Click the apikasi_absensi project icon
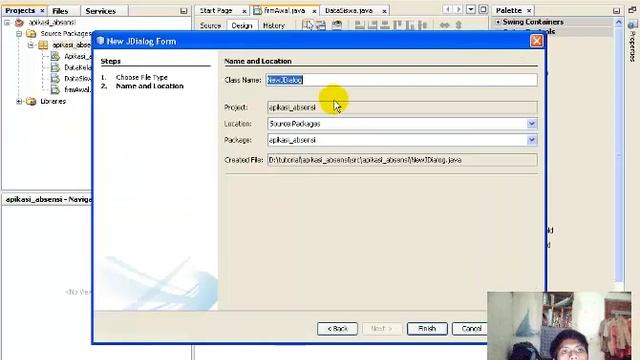640x360 pixels. click(x=19, y=22)
